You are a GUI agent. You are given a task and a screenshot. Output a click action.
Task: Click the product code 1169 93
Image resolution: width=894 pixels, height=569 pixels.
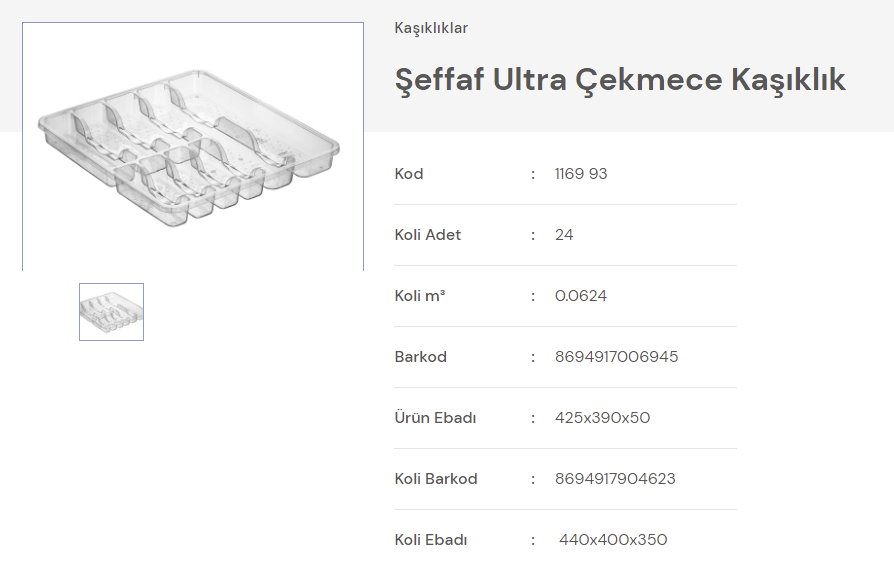581,174
